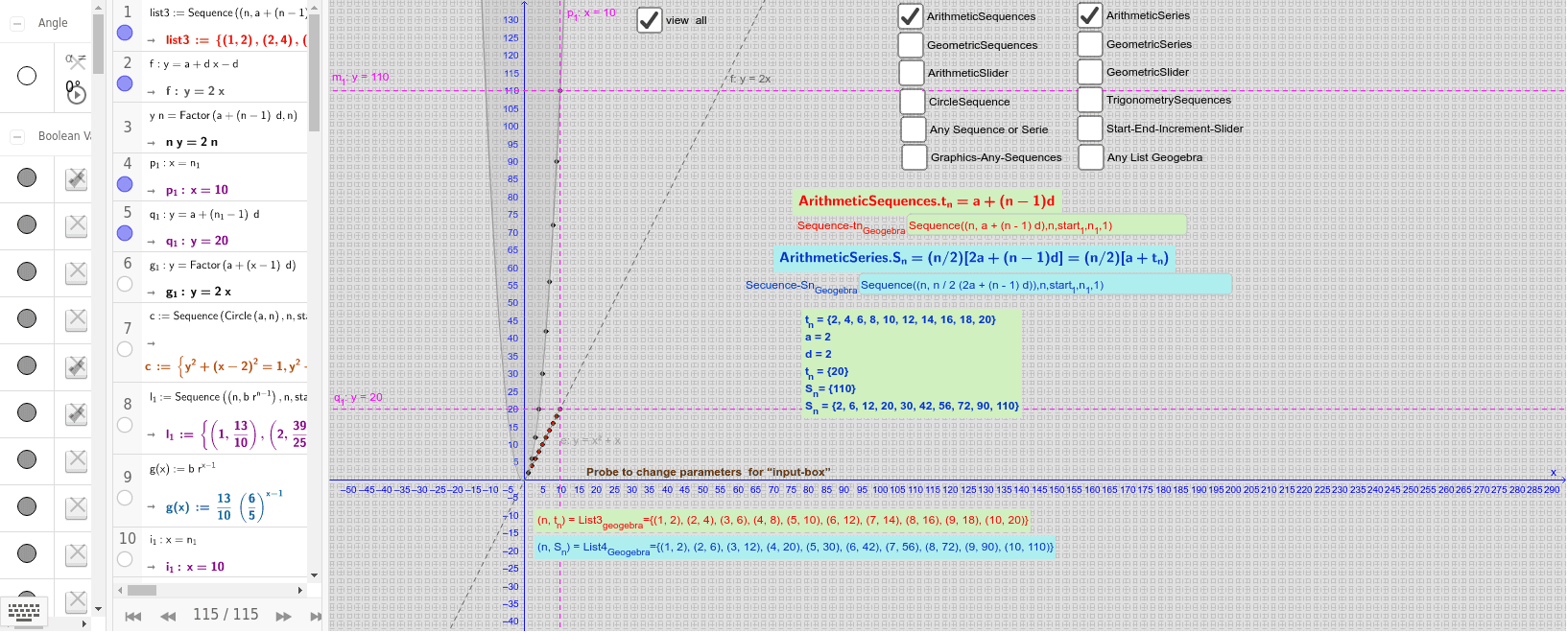1568x633 pixels.
Task: Click the '115 / 115' step counter
Action: (x=226, y=615)
